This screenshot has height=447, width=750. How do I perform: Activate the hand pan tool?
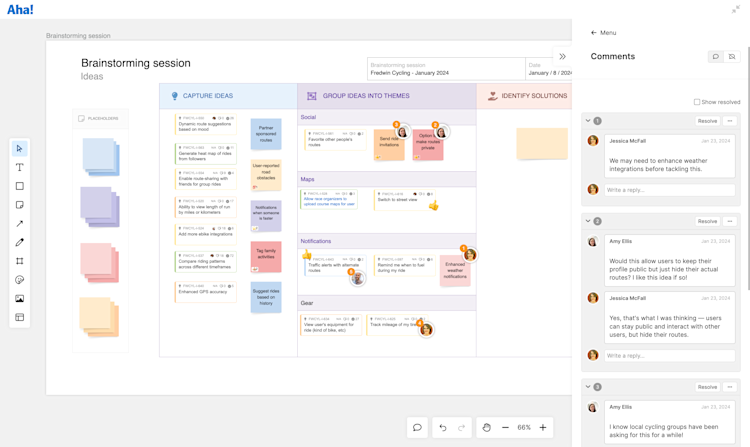pyautogui.click(x=486, y=427)
